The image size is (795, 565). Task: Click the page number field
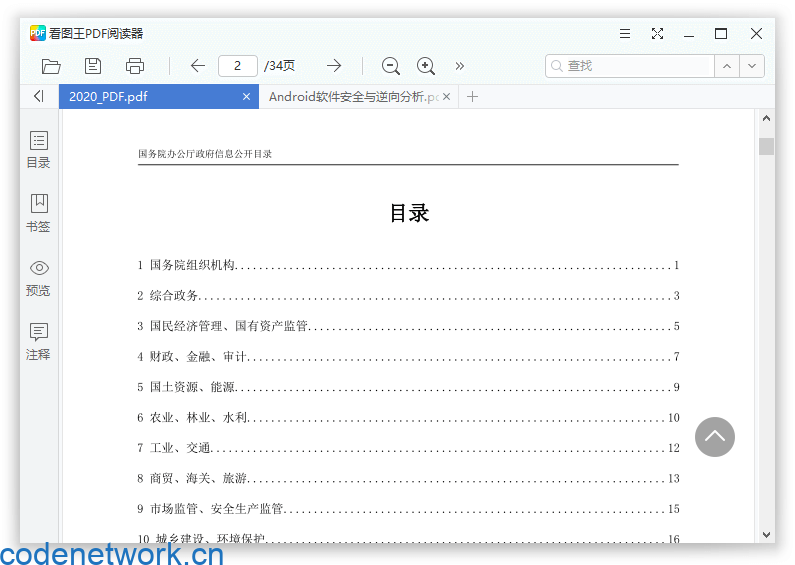[x=238, y=66]
